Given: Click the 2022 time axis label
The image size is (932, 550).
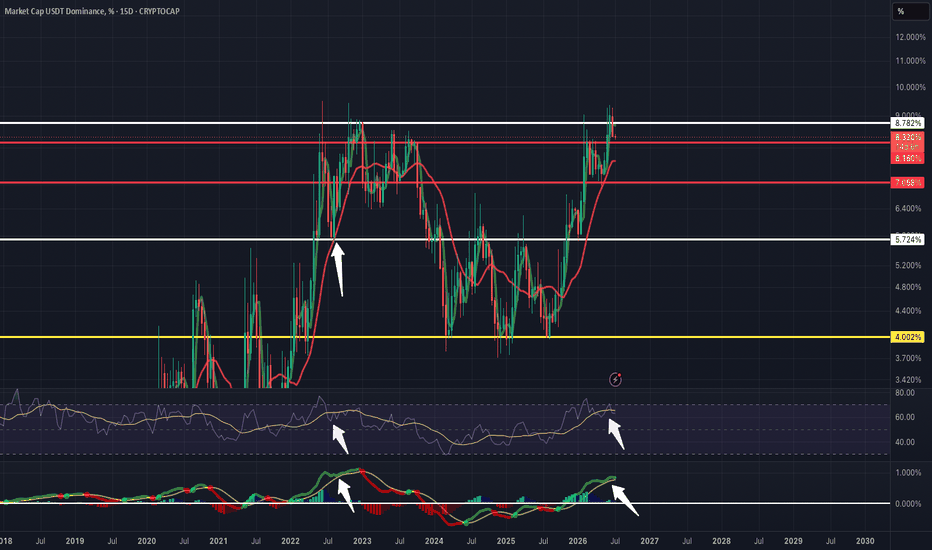Looking at the screenshot, I should point(291,541).
